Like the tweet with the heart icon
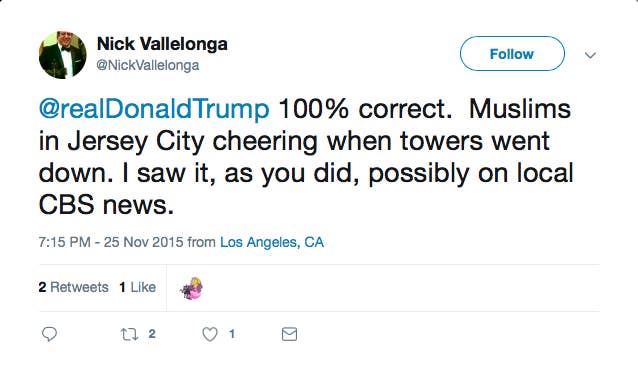The width and height of the screenshot is (638, 373). tap(210, 334)
